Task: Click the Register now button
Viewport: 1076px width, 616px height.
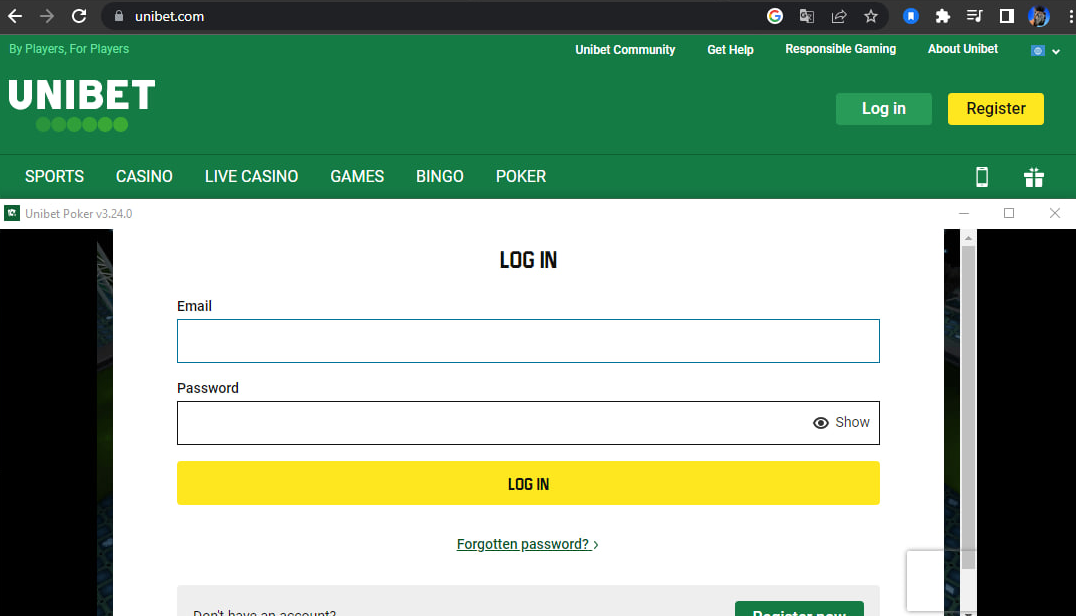Action: [799, 609]
